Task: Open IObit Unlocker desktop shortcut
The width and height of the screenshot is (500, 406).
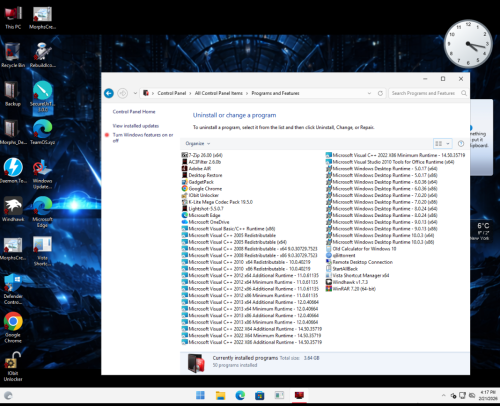Action: (13, 367)
